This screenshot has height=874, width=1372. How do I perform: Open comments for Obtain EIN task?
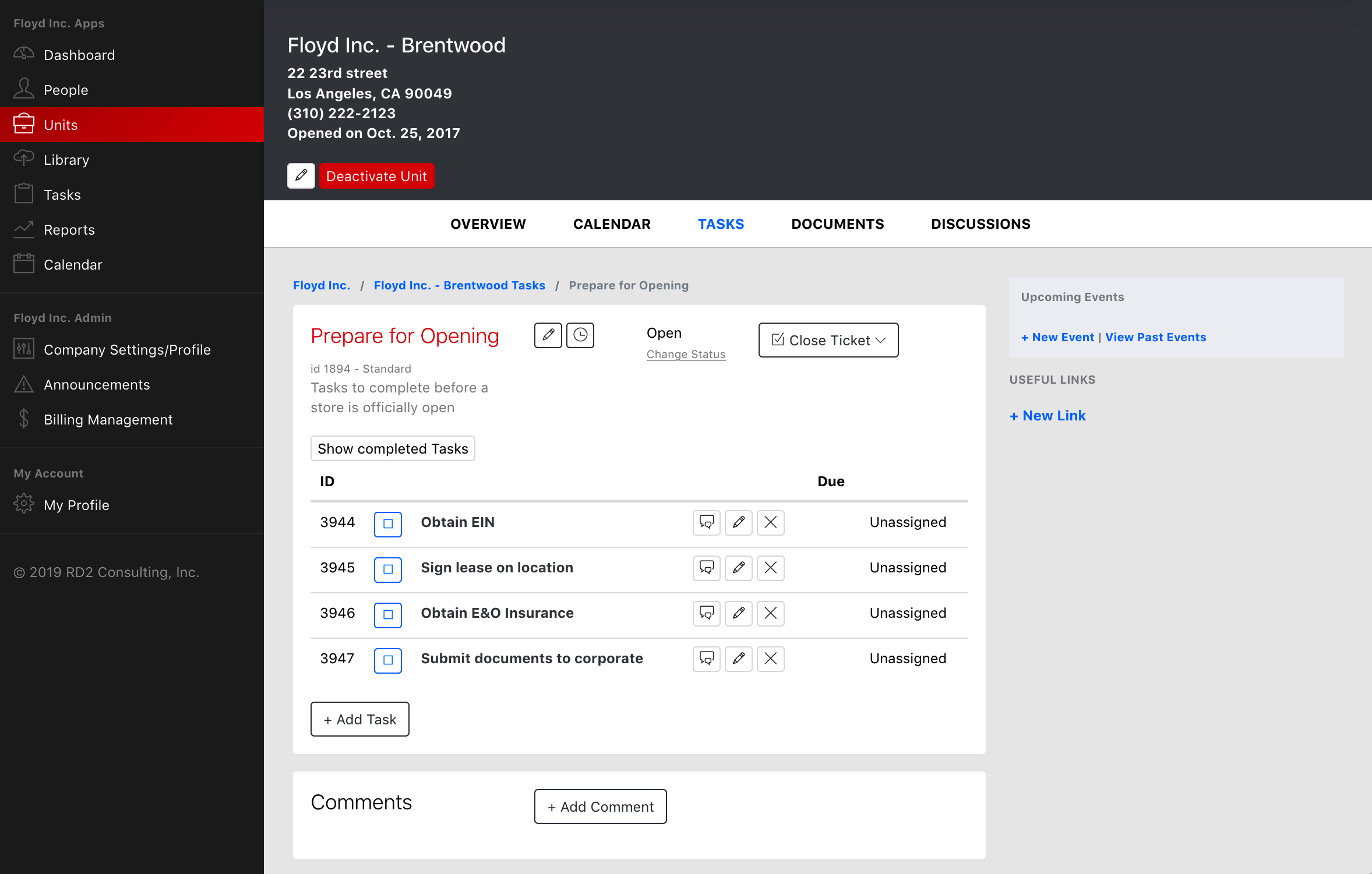pyautogui.click(x=707, y=523)
